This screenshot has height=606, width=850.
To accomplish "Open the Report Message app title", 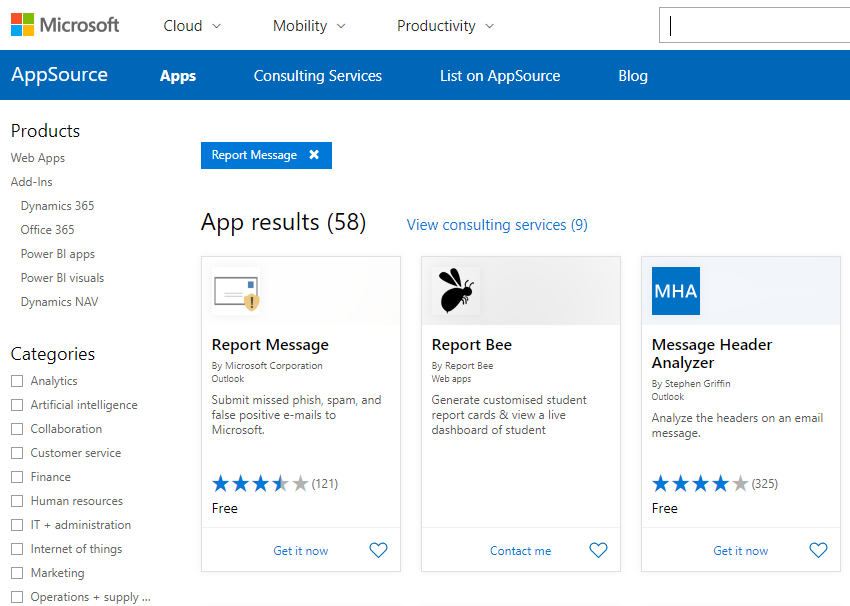I will point(271,345).
